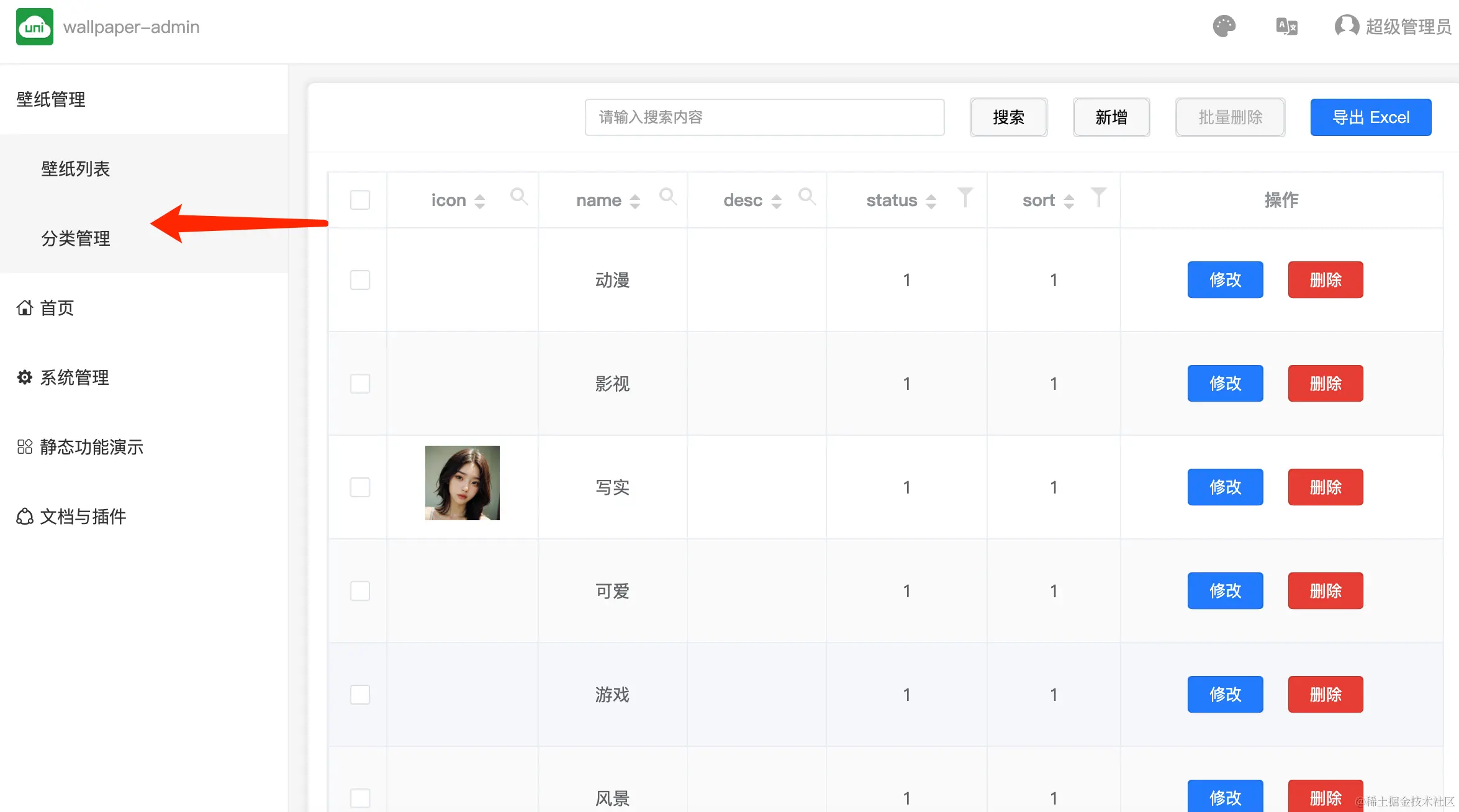This screenshot has height=812, width=1459.
Task: Click the icon column search magnifier
Action: tap(518, 197)
